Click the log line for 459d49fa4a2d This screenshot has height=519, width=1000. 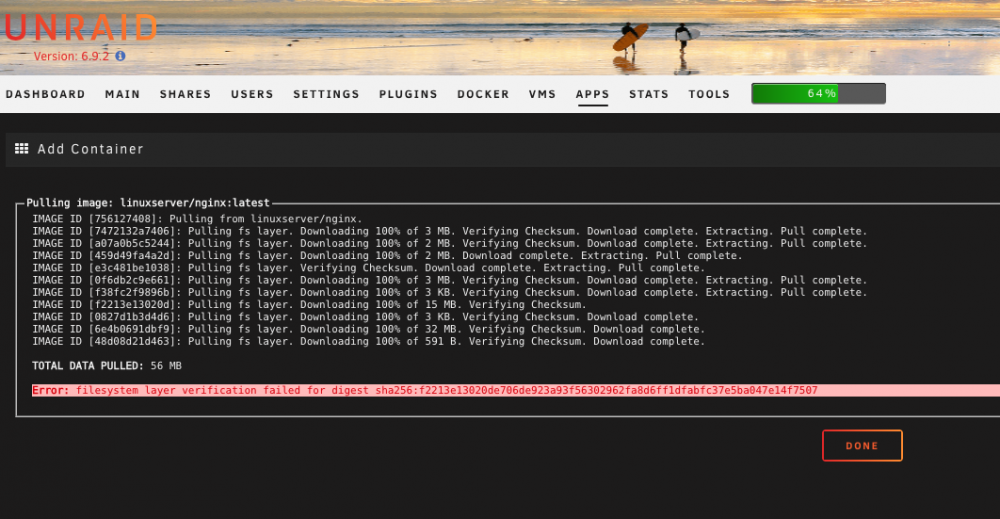[x=388, y=256]
